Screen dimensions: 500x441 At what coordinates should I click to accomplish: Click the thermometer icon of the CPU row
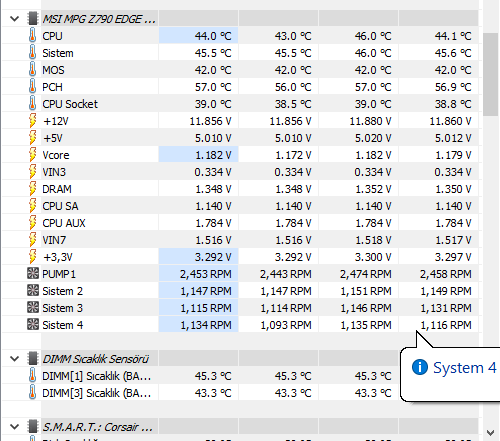point(32,36)
